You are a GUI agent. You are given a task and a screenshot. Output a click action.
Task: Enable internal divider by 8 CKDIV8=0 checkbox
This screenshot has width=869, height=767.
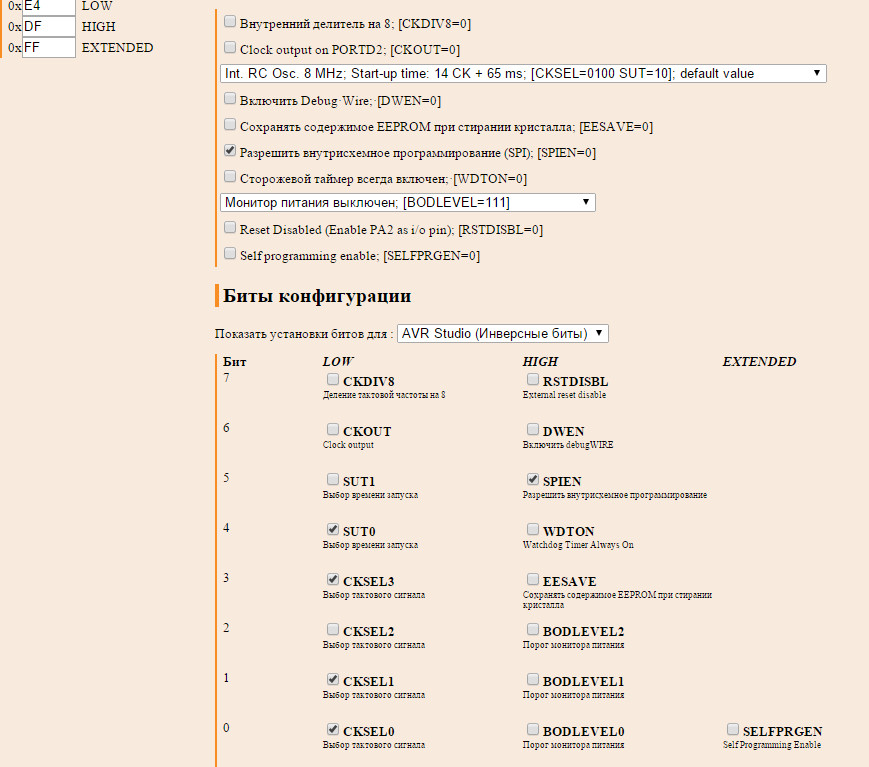(x=230, y=20)
